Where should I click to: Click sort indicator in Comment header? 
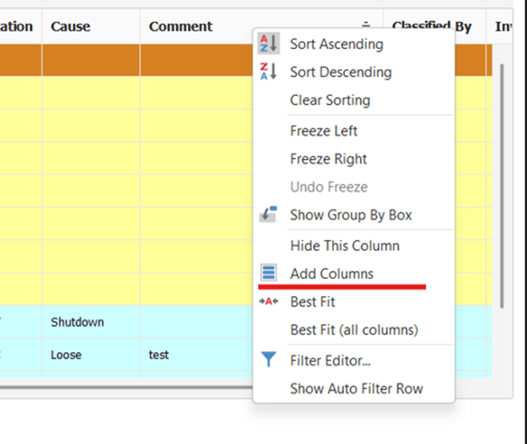tap(366, 25)
